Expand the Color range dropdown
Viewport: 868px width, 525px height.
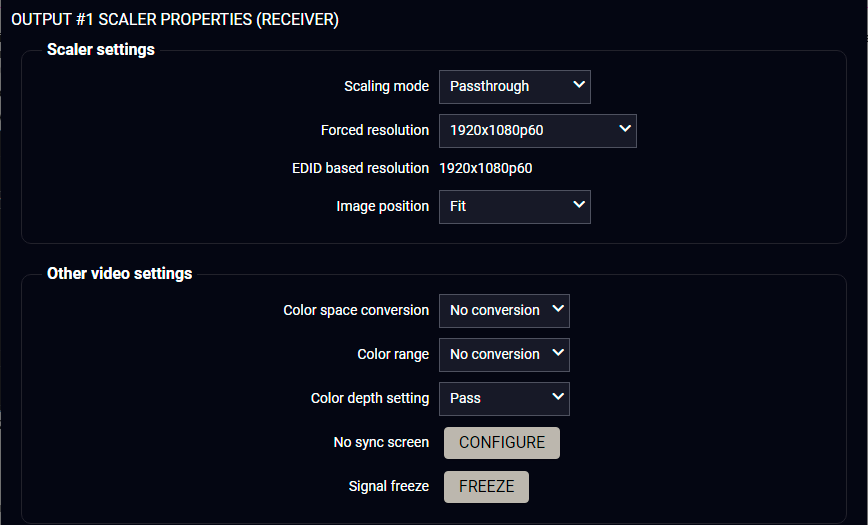click(504, 355)
